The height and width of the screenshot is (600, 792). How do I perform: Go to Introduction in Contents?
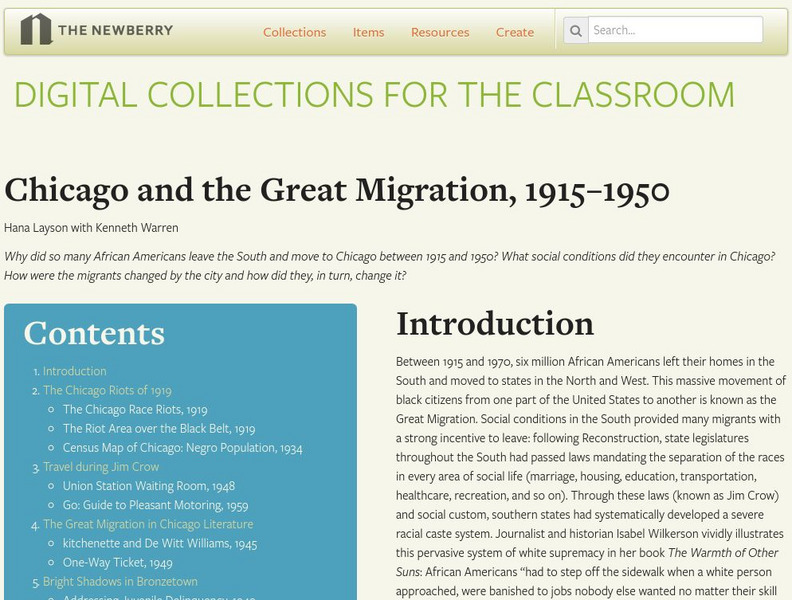point(74,371)
